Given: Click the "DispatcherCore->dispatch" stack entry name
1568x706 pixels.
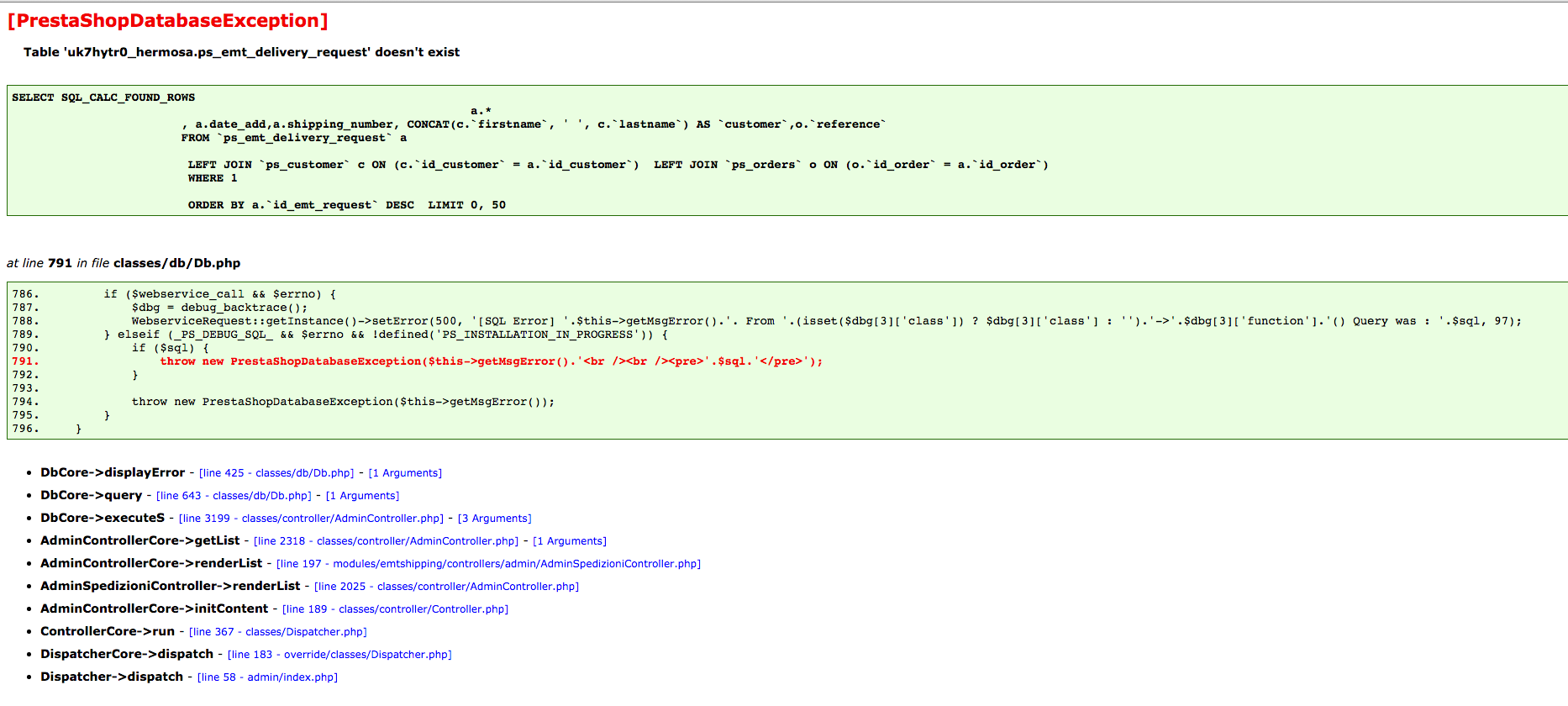Looking at the screenshot, I should pos(127,654).
